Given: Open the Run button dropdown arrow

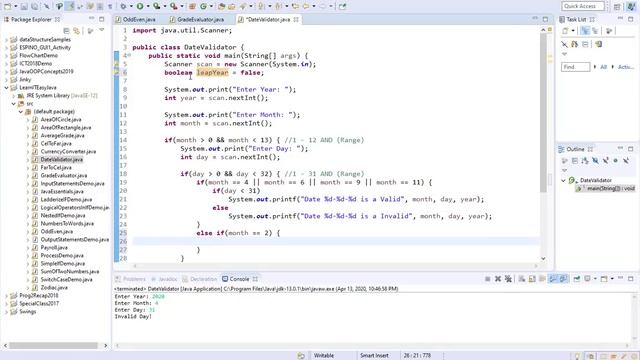Looking at the screenshot, I should coord(147,7).
